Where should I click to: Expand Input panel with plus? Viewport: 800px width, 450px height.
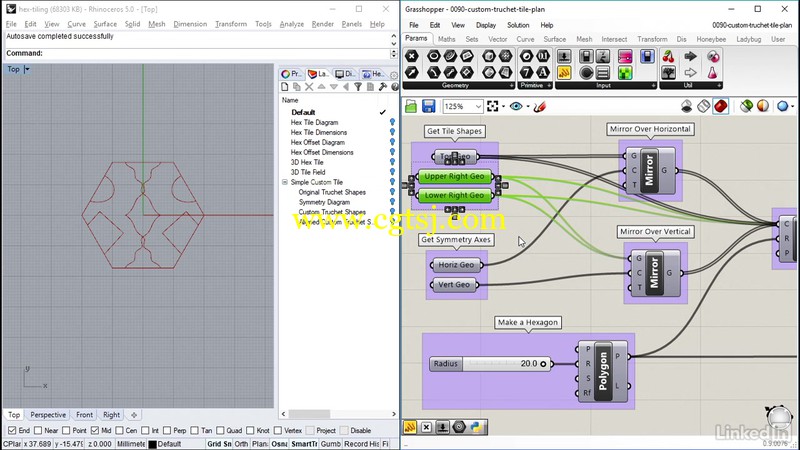(653, 85)
